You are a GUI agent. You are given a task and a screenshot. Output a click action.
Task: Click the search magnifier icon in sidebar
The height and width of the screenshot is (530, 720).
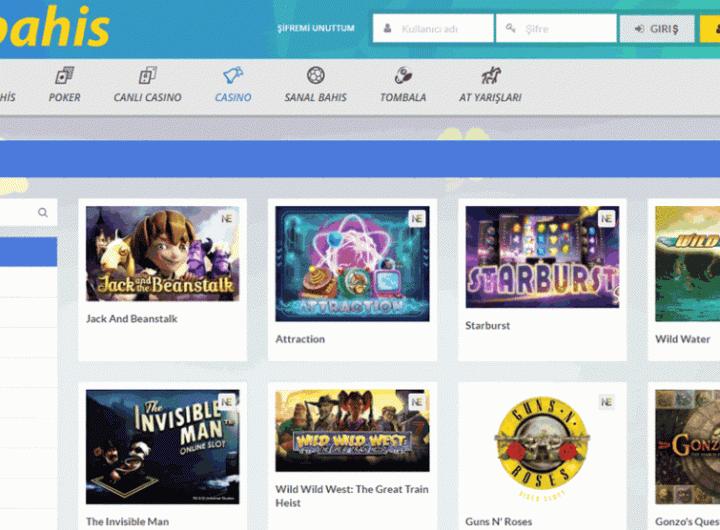[43, 213]
